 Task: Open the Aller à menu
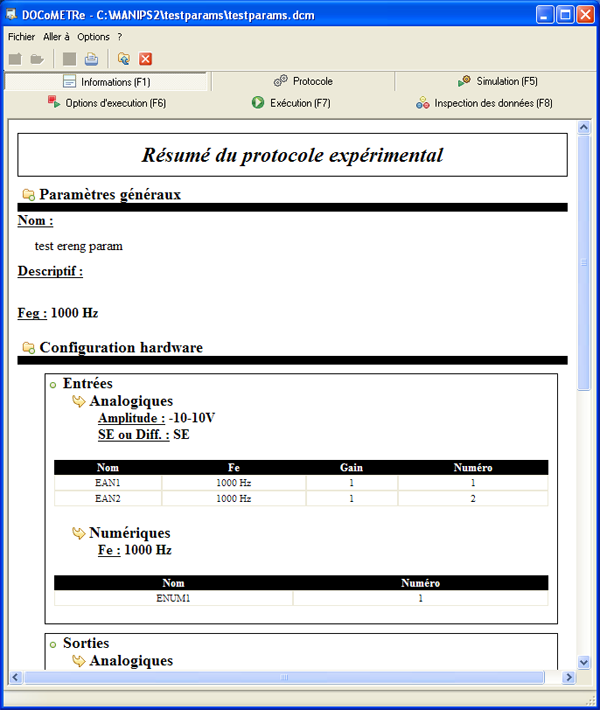pyautogui.click(x=56, y=37)
